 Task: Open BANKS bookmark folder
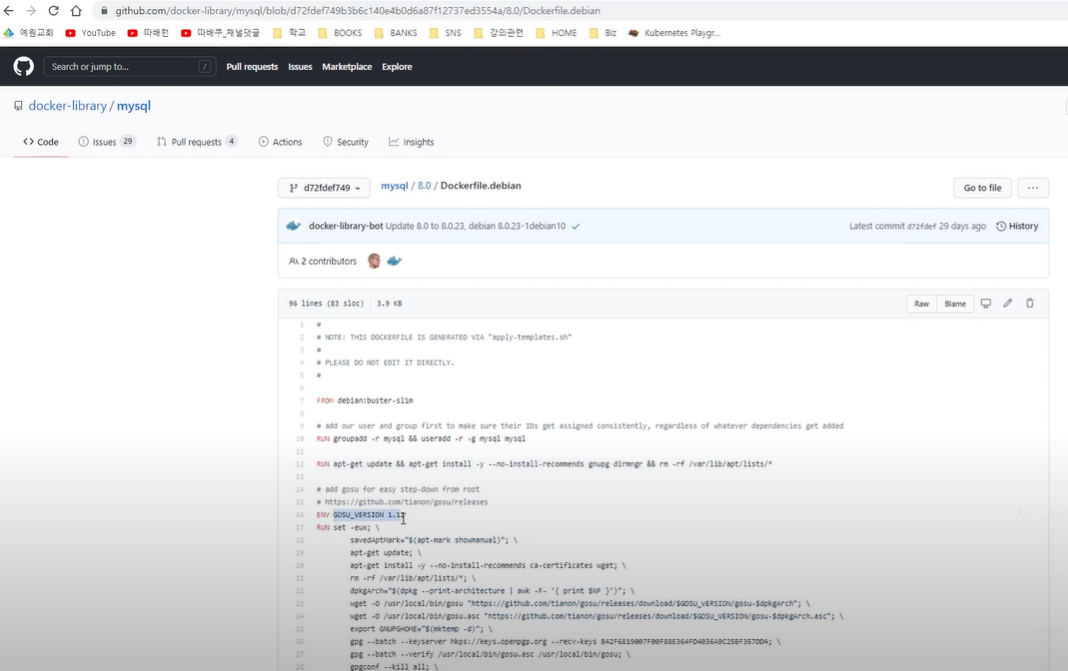(x=396, y=33)
